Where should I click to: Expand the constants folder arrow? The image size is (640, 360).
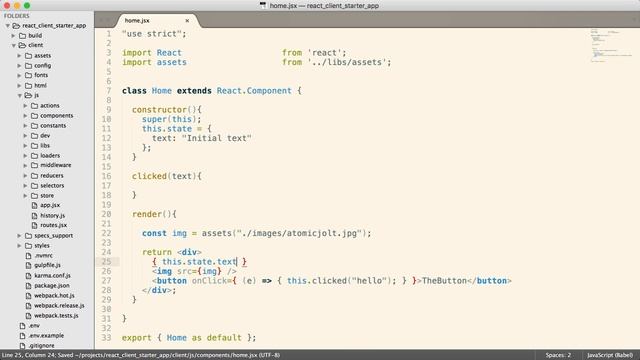25,126
